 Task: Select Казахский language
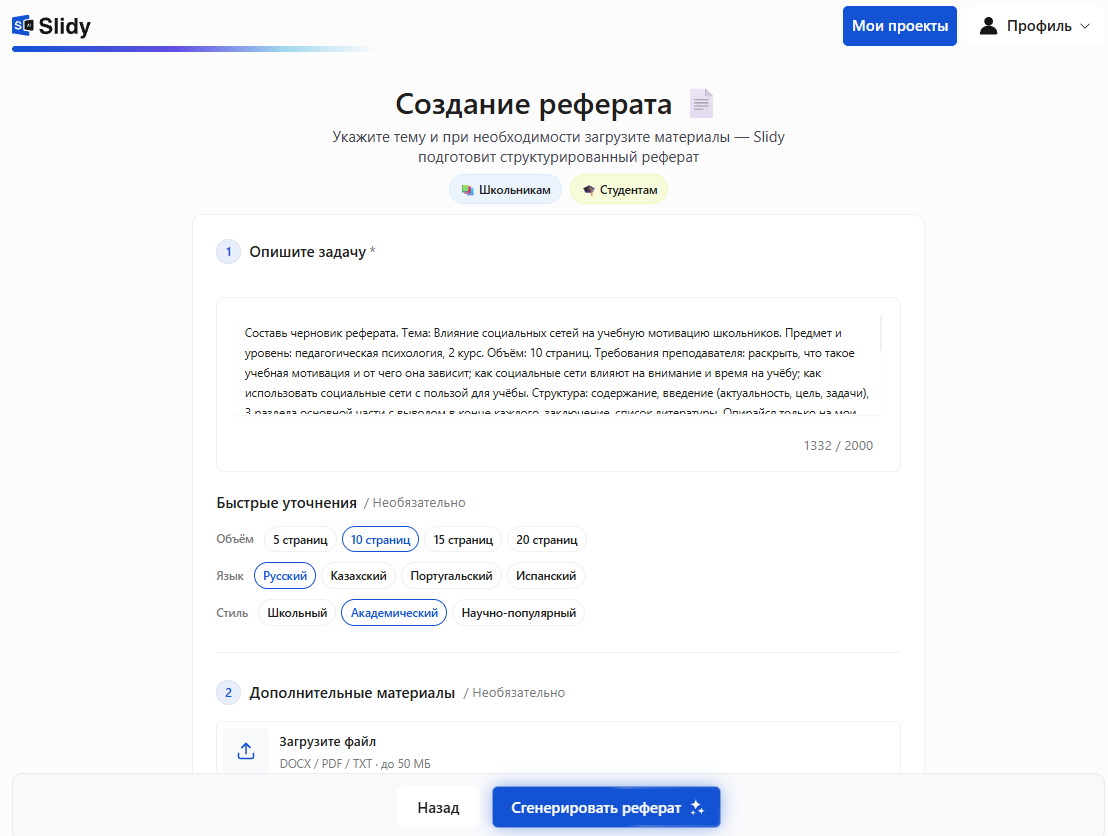358,576
